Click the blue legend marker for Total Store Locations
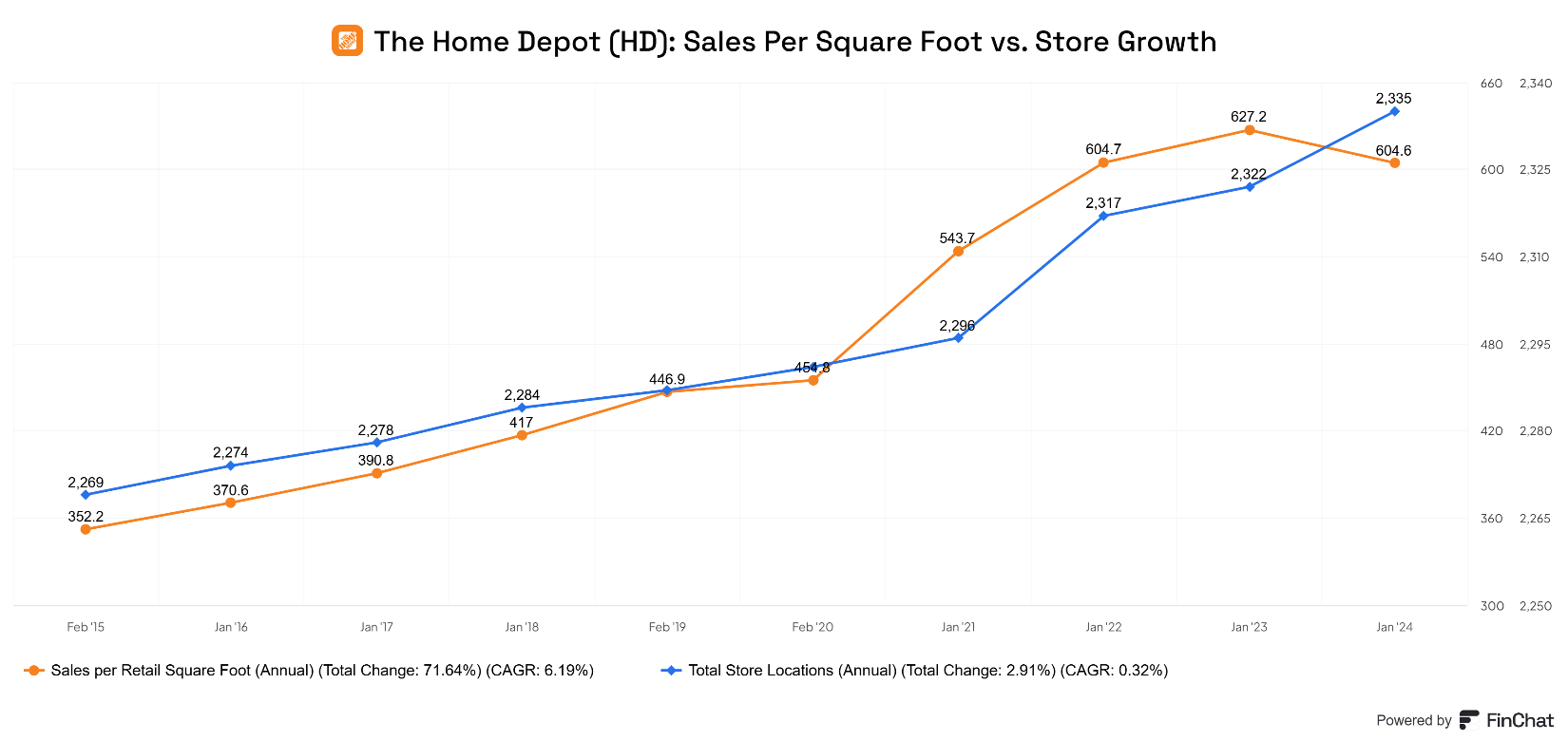The image size is (1568, 741). [672, 671]
